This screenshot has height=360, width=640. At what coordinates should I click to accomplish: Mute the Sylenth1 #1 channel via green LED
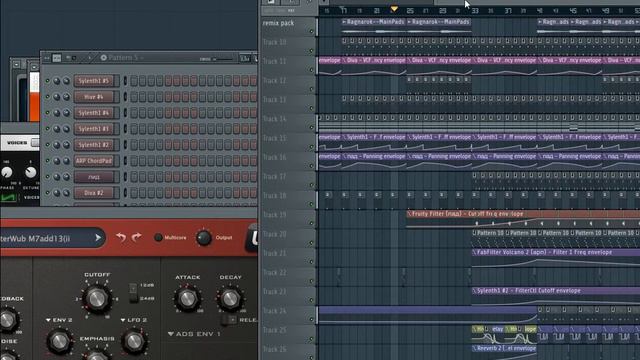pos(47,129)
